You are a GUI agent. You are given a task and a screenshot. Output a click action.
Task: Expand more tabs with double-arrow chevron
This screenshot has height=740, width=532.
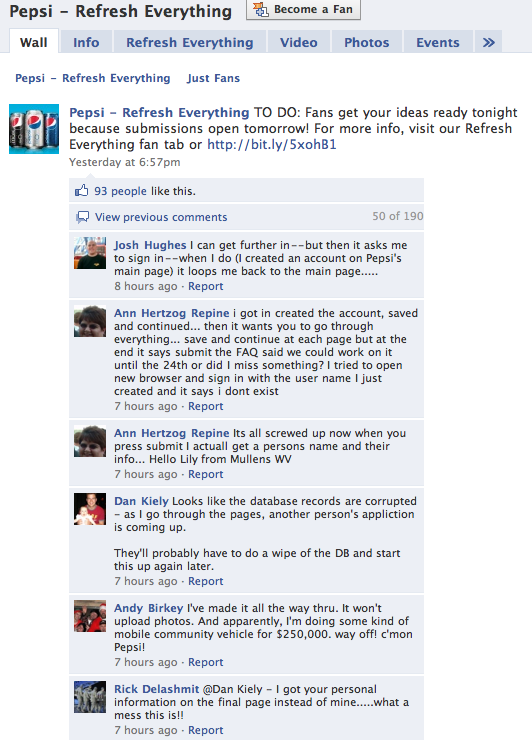pyautogui.click(x=489, y=42)
